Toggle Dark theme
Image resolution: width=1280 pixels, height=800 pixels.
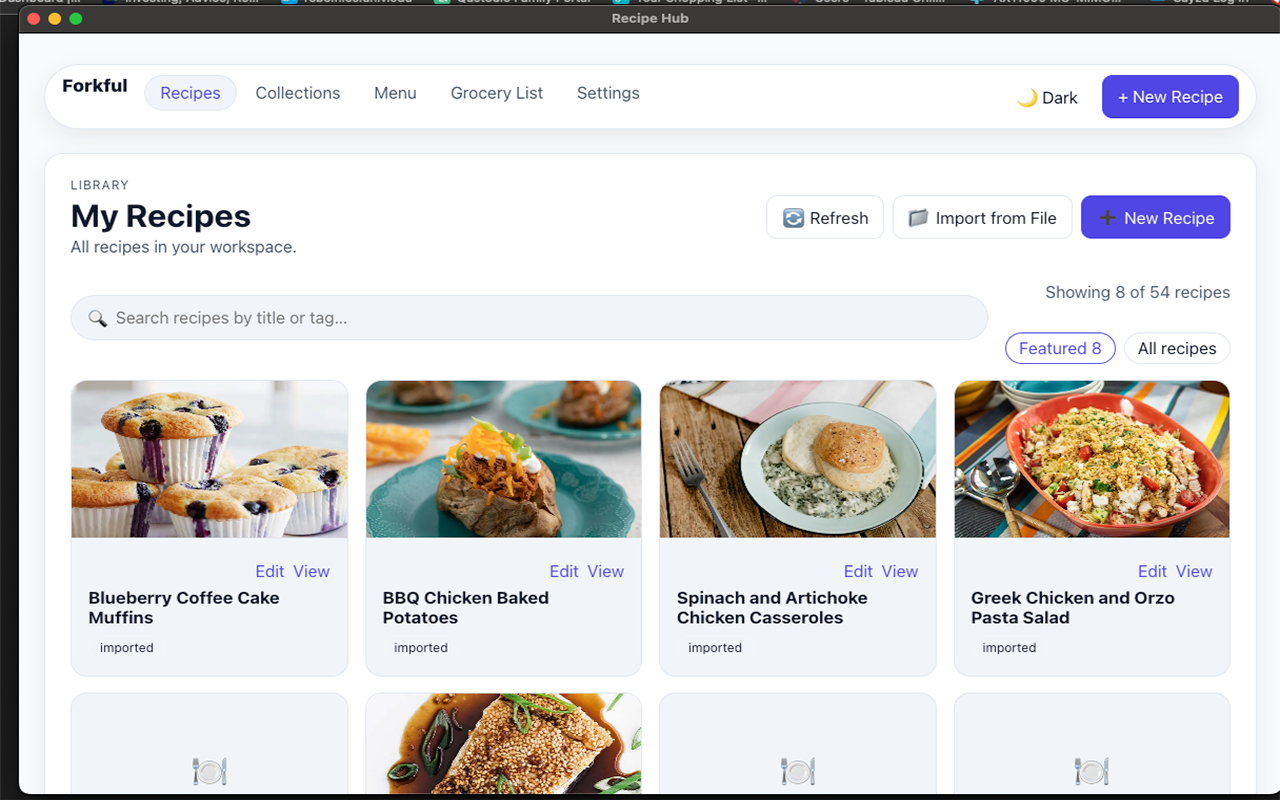coord(1047,97)
